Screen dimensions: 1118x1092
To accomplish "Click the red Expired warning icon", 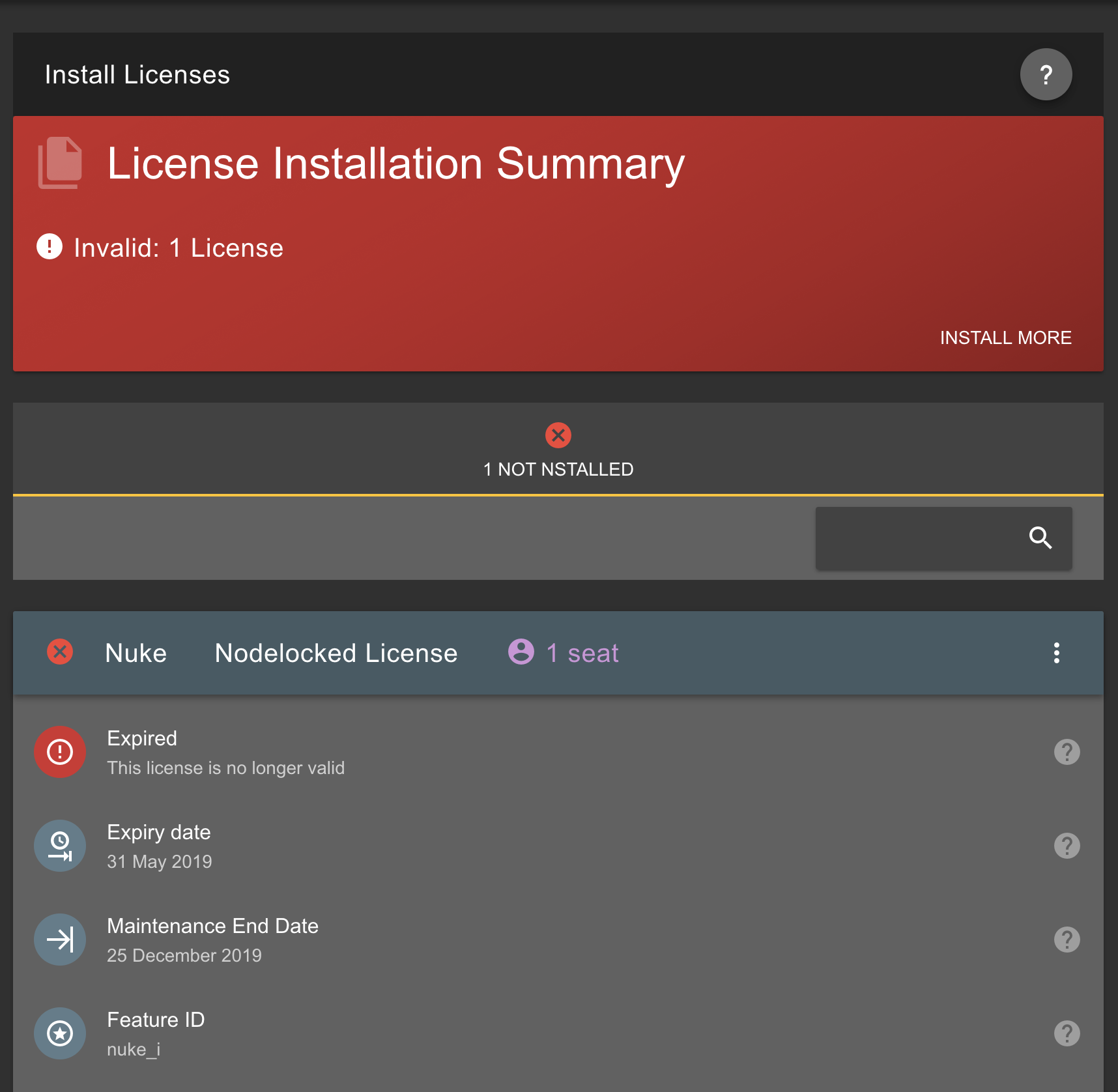I will [x=60, y=752].
